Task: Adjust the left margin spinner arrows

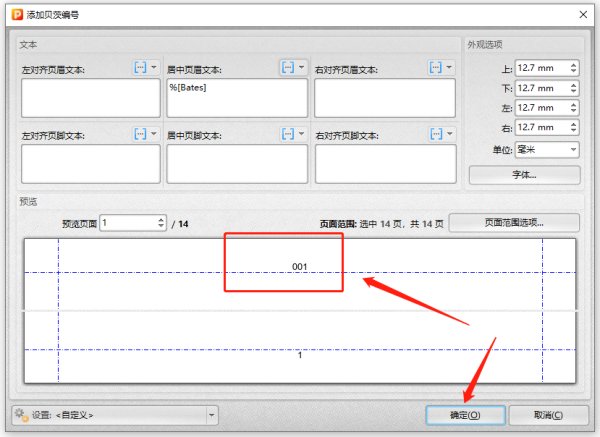Action: coord(573,108)
